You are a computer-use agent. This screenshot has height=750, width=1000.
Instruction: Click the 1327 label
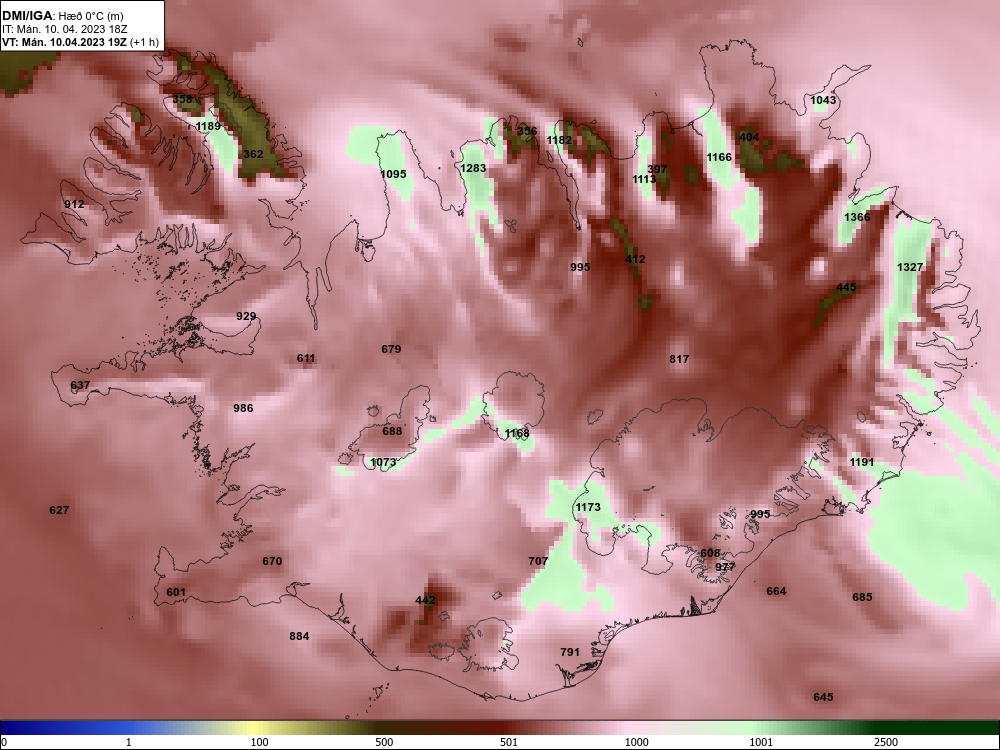click(x=910, y=267)
